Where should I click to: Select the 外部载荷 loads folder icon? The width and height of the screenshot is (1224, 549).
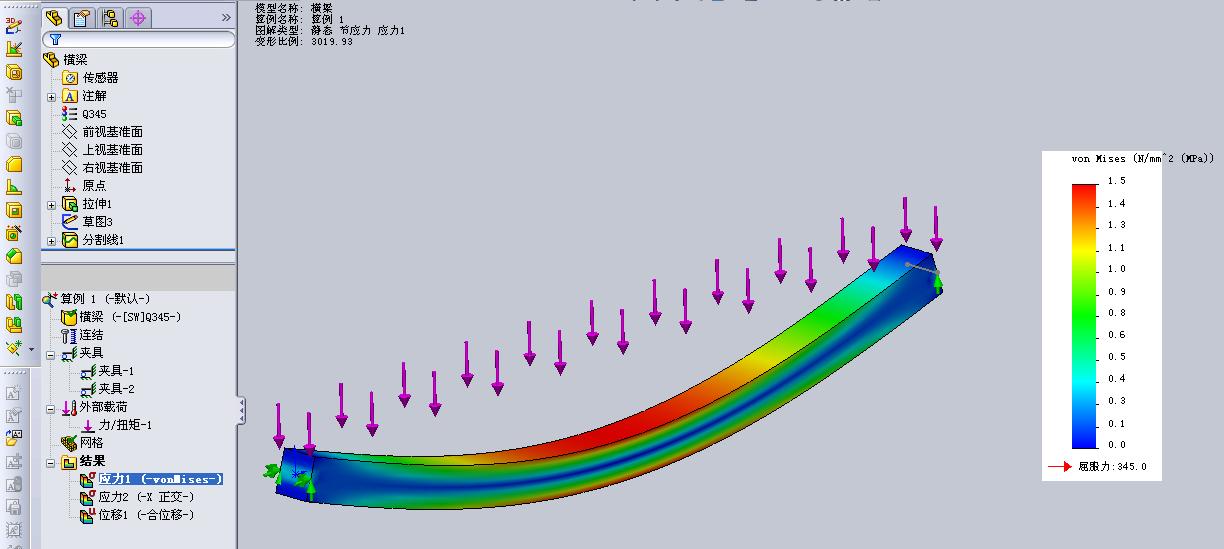(x=69, y=407)
